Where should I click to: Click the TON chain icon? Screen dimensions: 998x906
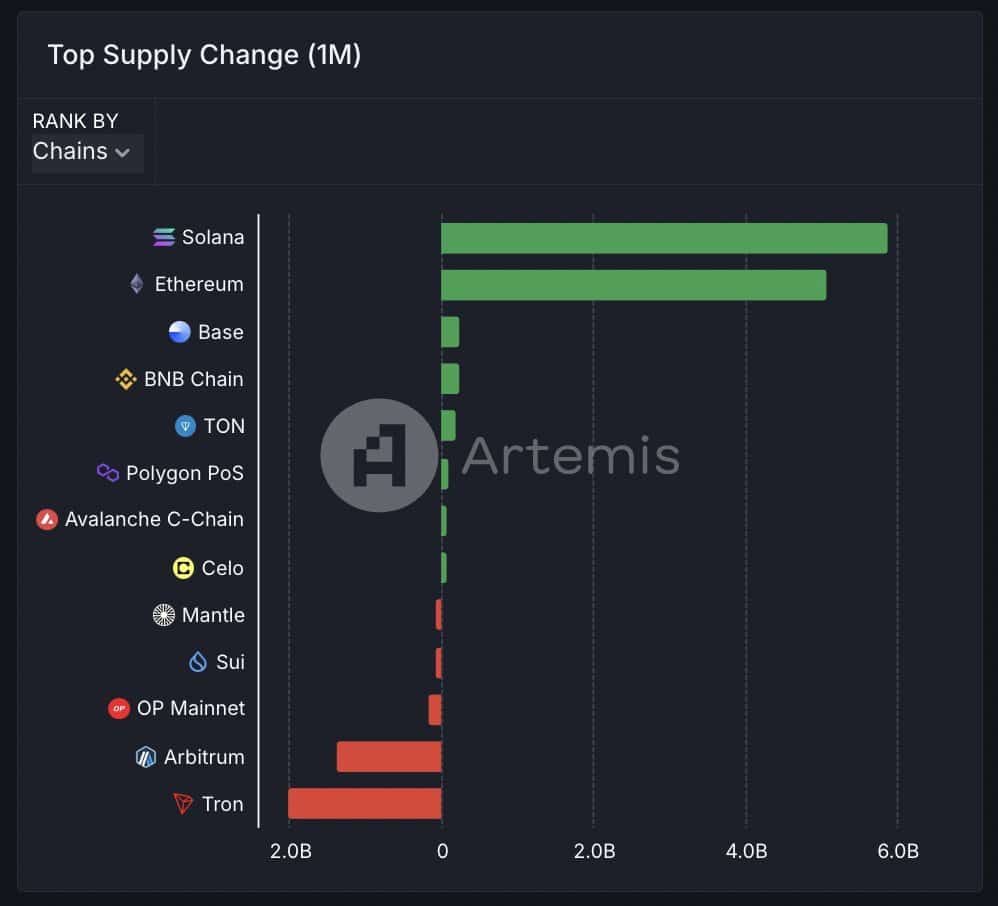coord(185,426)
